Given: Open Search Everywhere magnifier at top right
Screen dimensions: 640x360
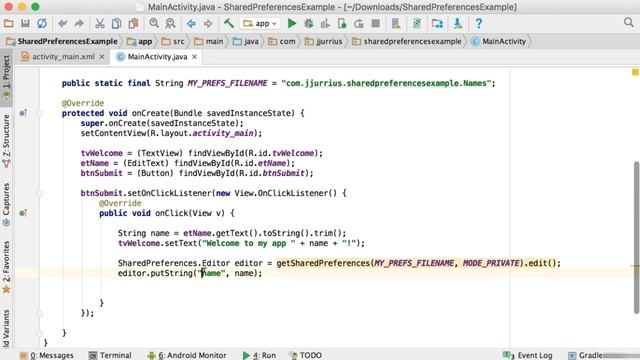Looking at the screenshot, I should pos(629,22).
